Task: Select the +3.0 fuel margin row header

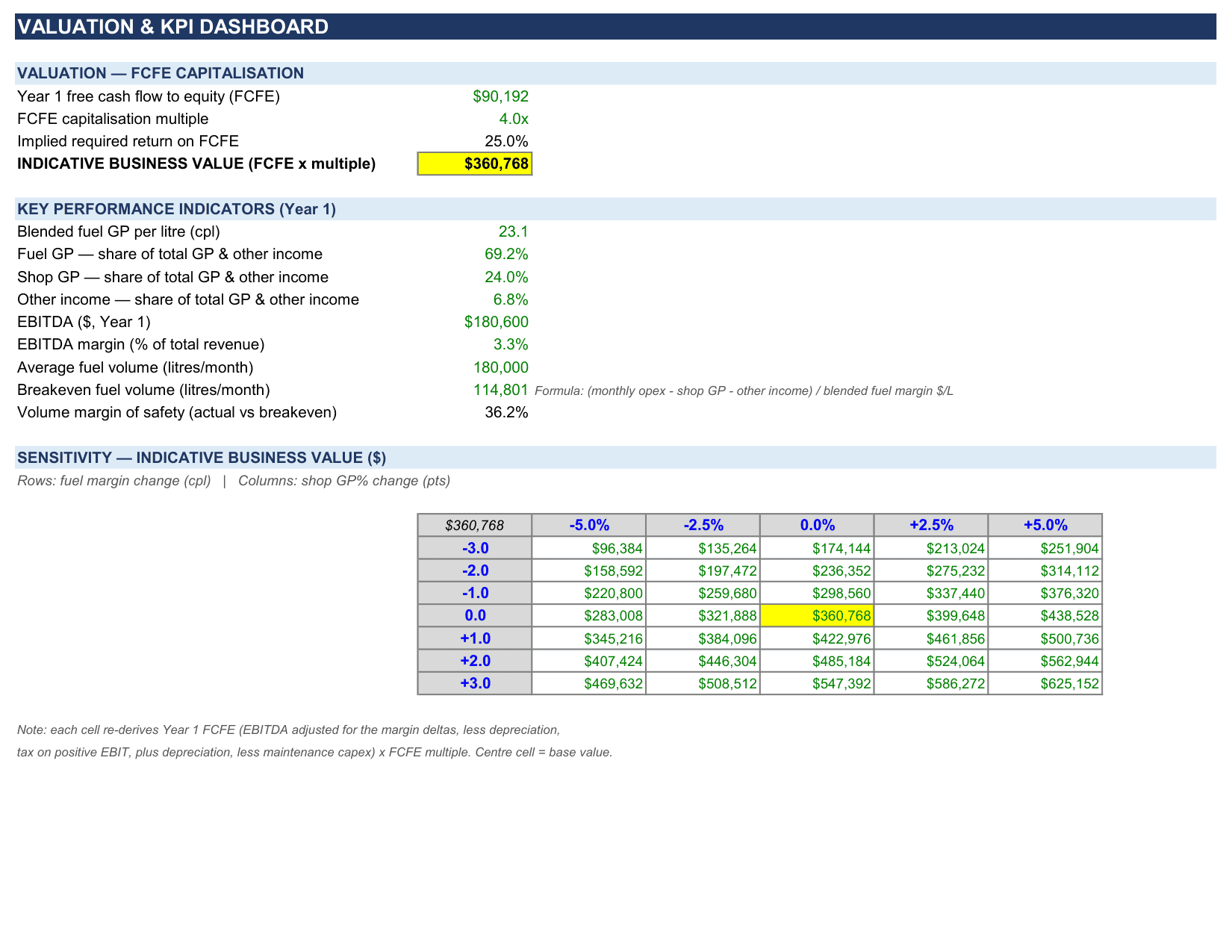Action: 475,683
